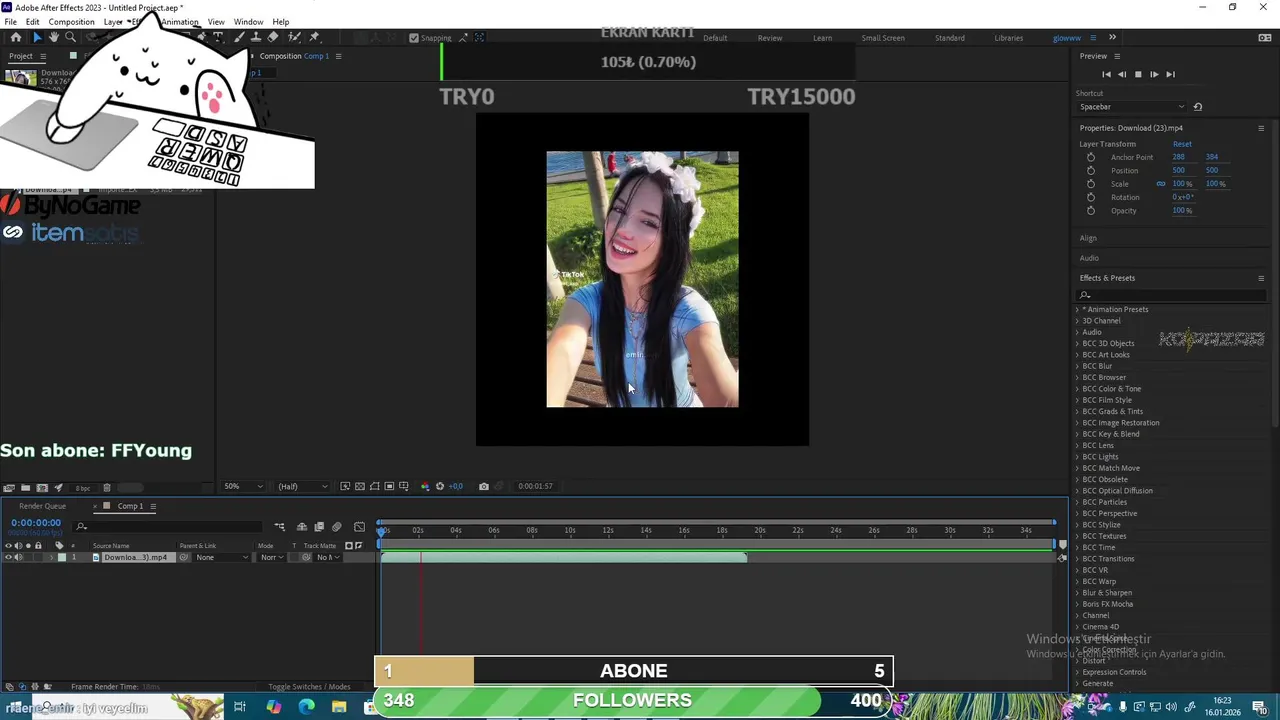Viewport: 1280px width, 720px height.
Task: Select the Clone Stamp tool
Action: 256,37
